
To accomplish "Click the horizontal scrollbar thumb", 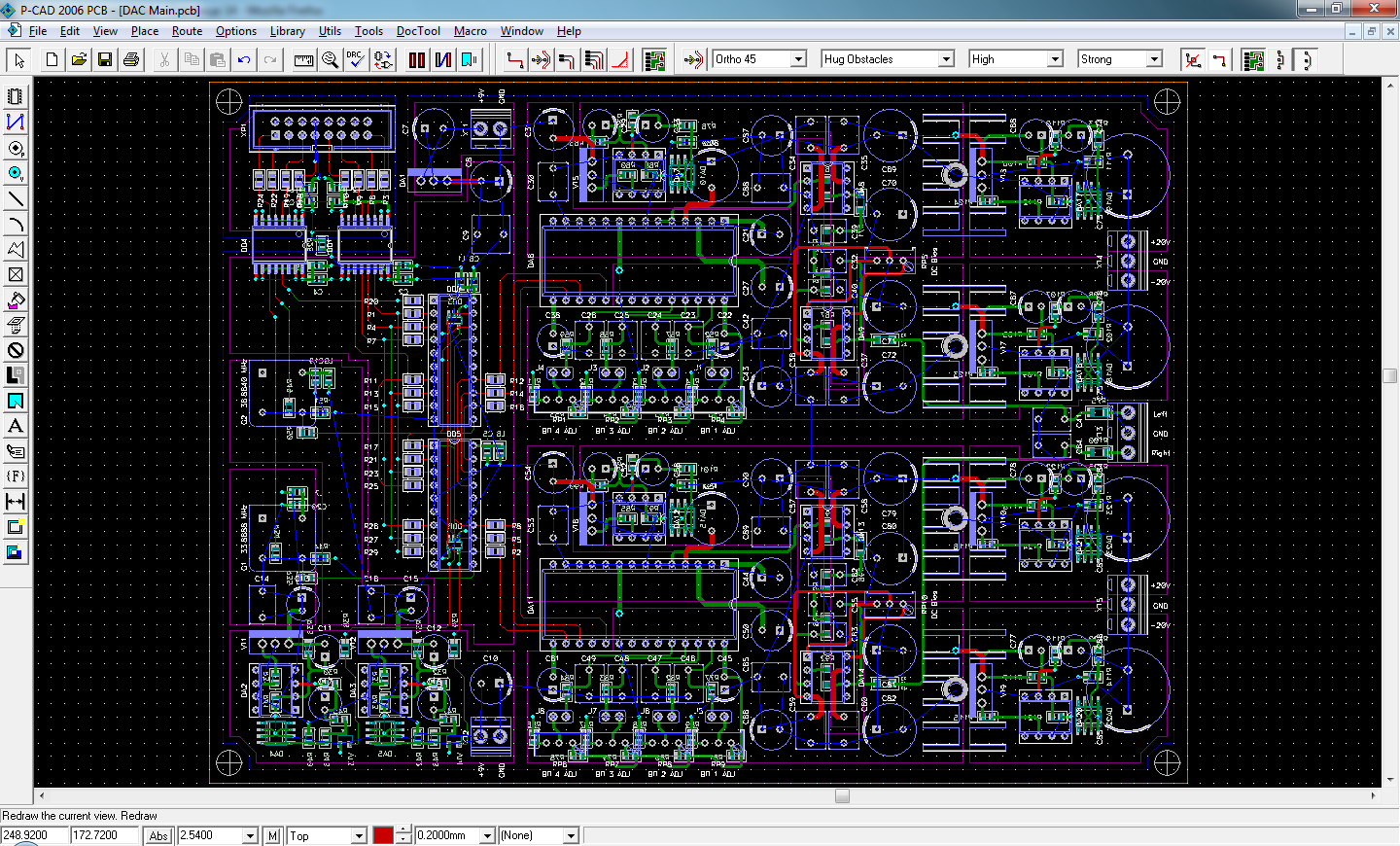I will click(x=843, y=795).
